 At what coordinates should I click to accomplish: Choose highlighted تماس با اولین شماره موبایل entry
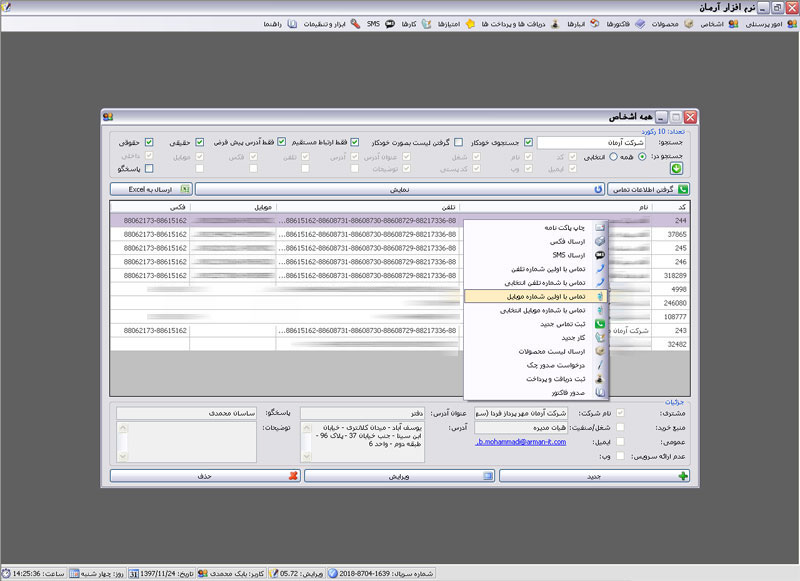click(x=535, y=296)
